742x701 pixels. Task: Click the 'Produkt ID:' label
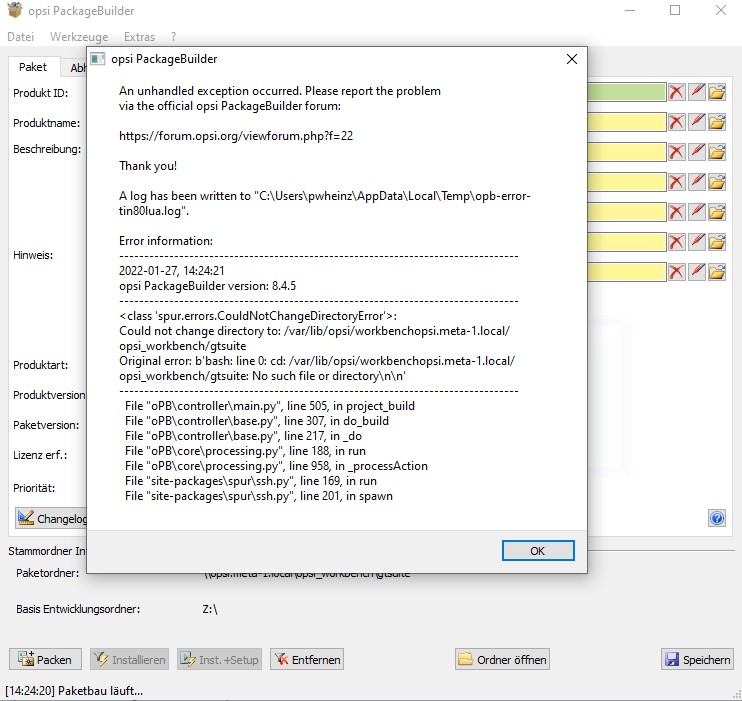[x=41, y=93]
